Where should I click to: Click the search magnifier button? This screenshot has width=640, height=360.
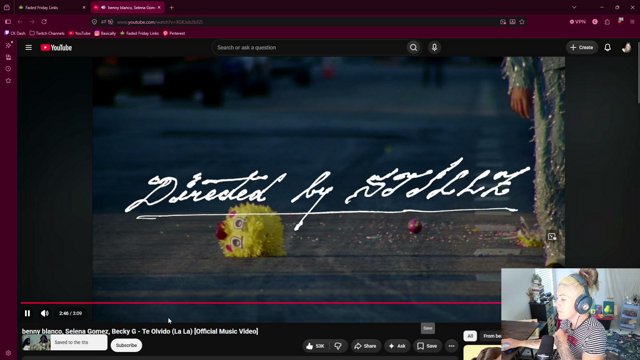point(413,48)
